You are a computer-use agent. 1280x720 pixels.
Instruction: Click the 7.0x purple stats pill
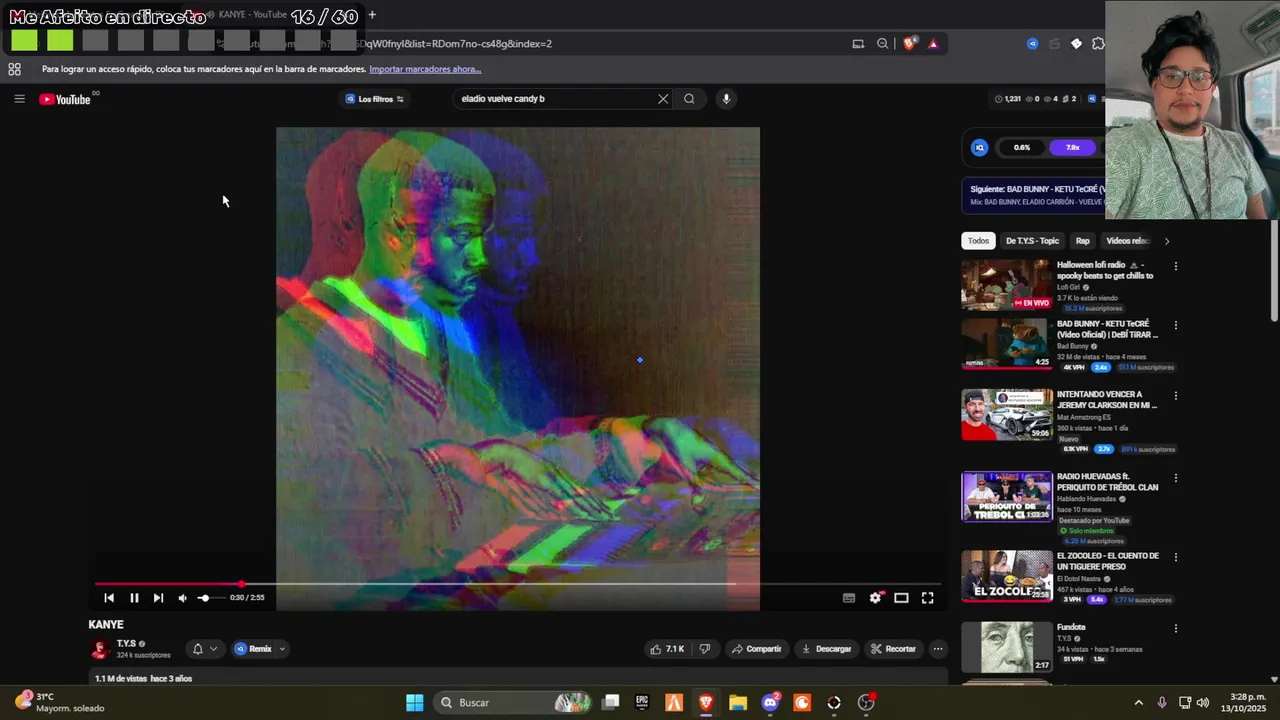(1072, 147)
